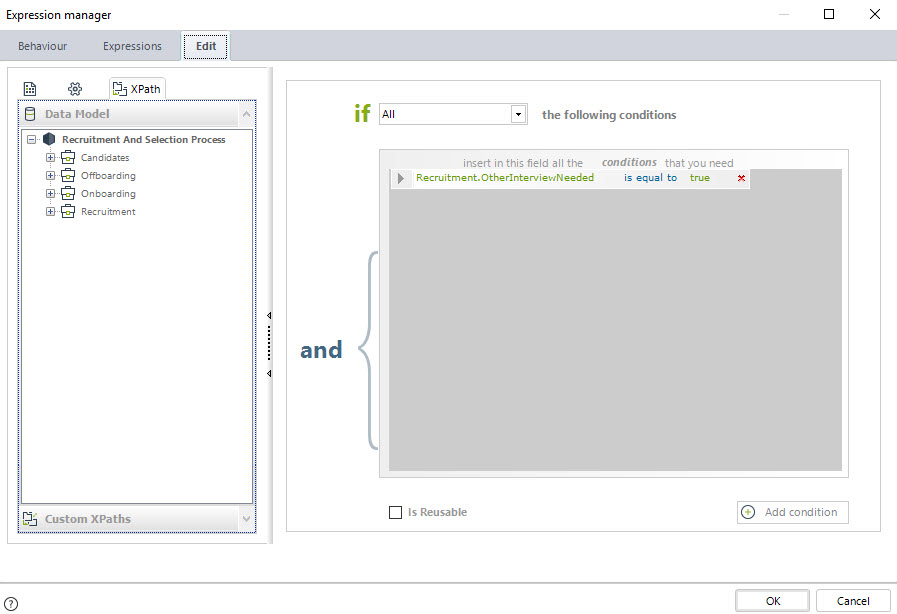Click the Candidates entity briefcase icon
The image size is (897, 614).
coord(68,158)
